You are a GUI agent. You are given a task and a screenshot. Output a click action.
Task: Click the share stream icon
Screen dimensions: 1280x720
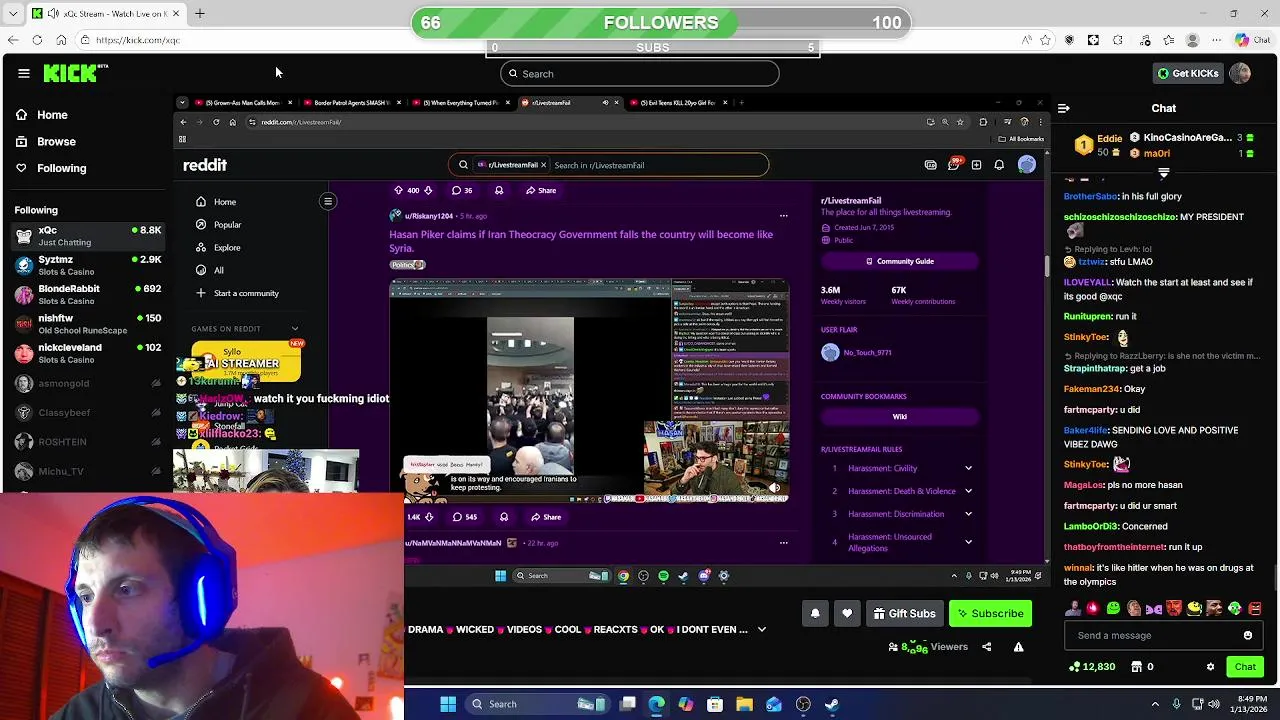(x=986, y=647)
